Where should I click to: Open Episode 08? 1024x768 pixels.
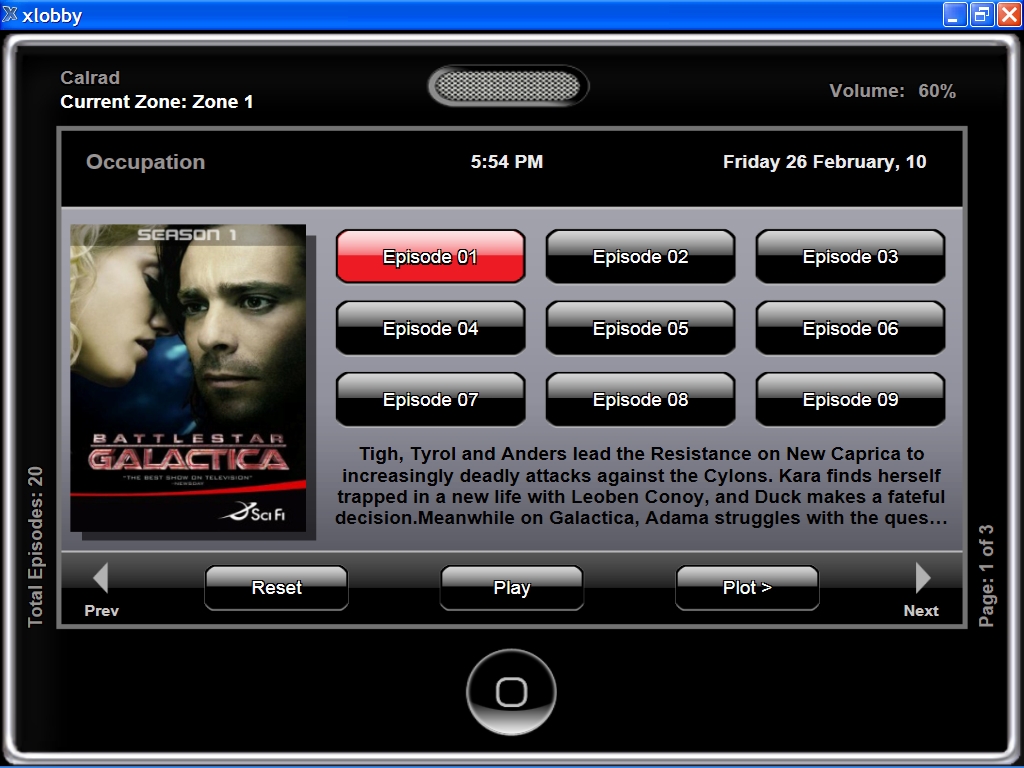pos(641,399)
